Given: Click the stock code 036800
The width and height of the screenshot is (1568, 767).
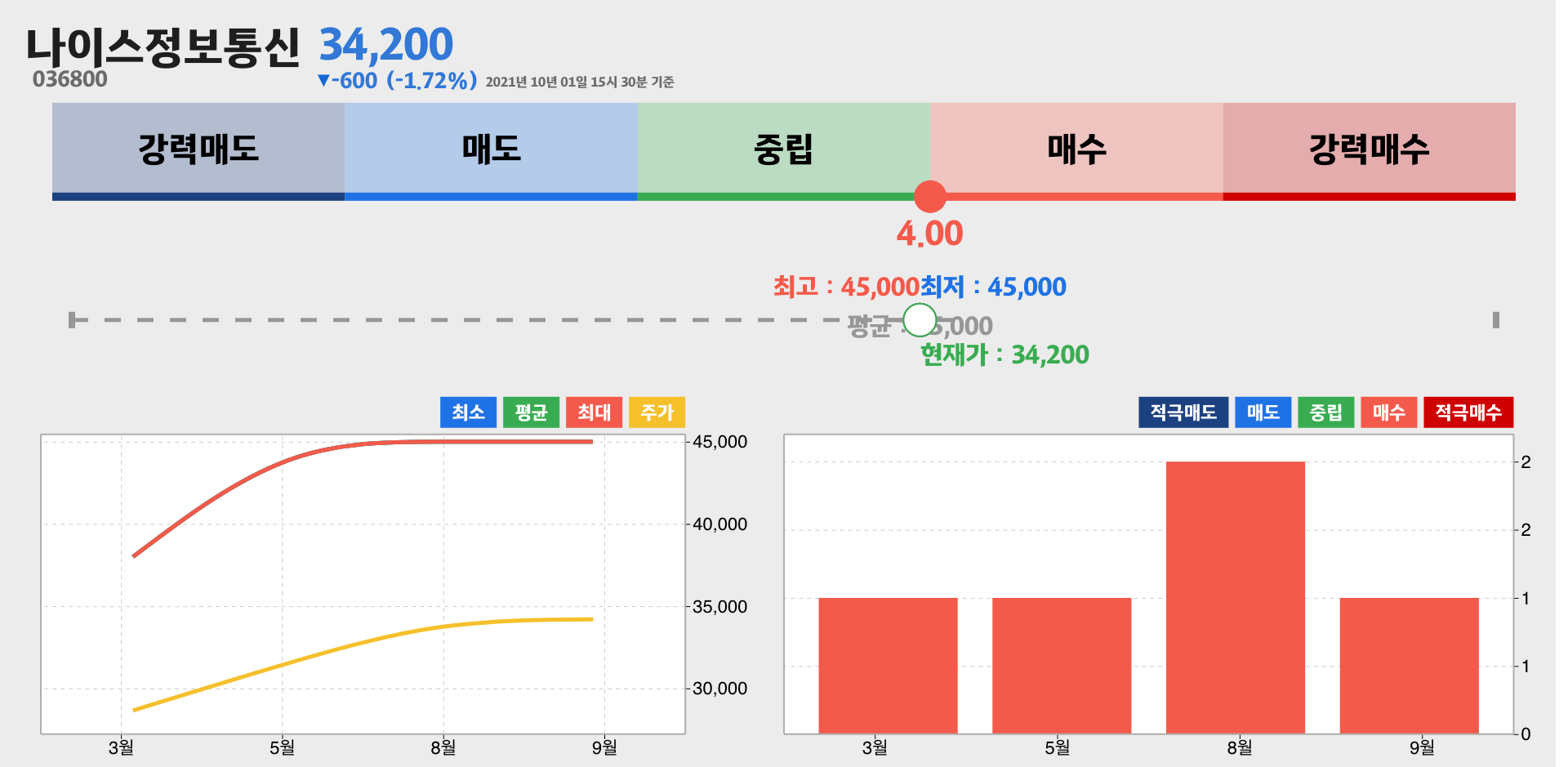Looking at the screenshot, I should pyautogui.click(x=69, y=79).
